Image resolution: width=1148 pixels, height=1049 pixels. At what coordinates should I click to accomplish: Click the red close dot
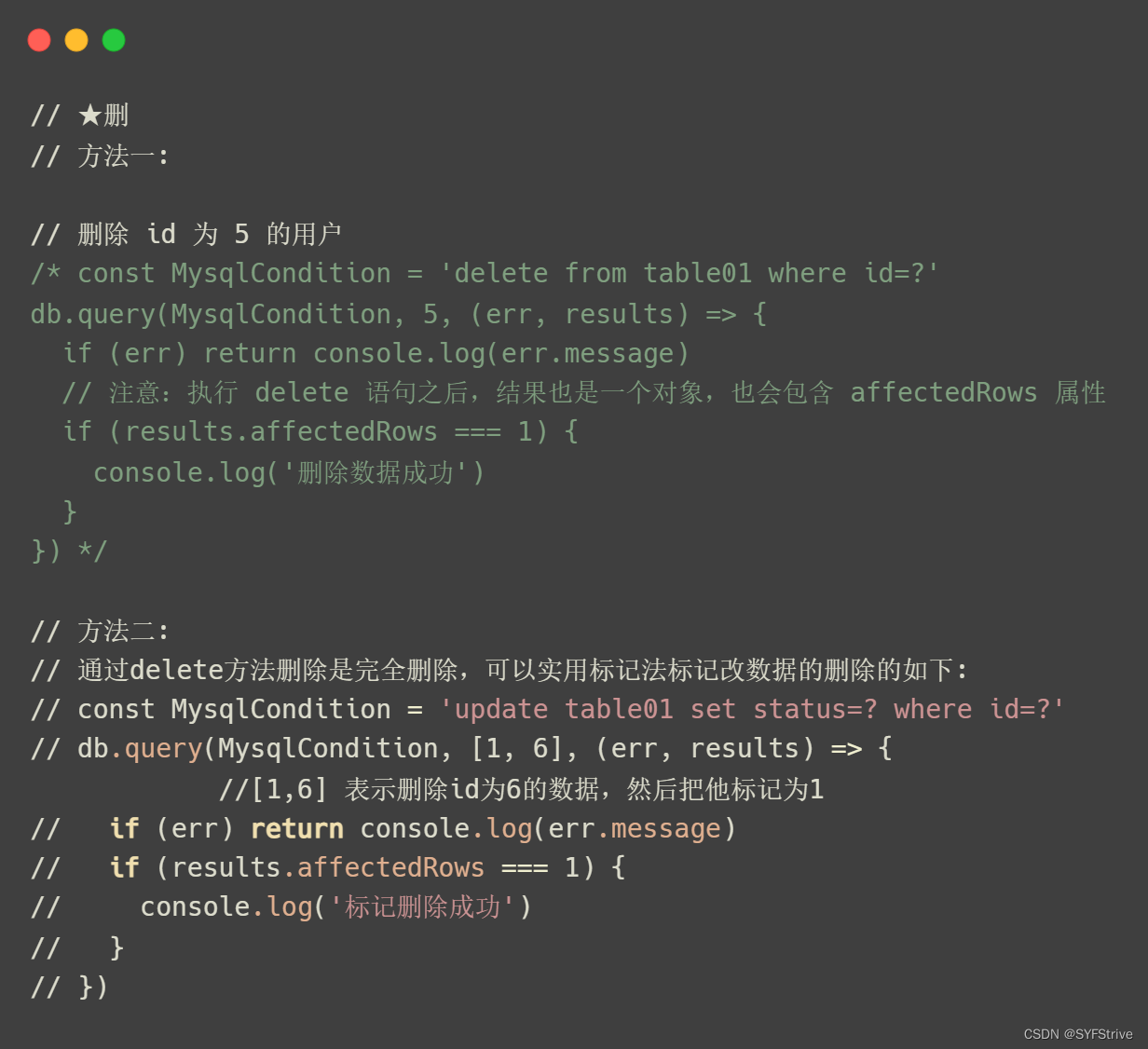tap(39, 40)
